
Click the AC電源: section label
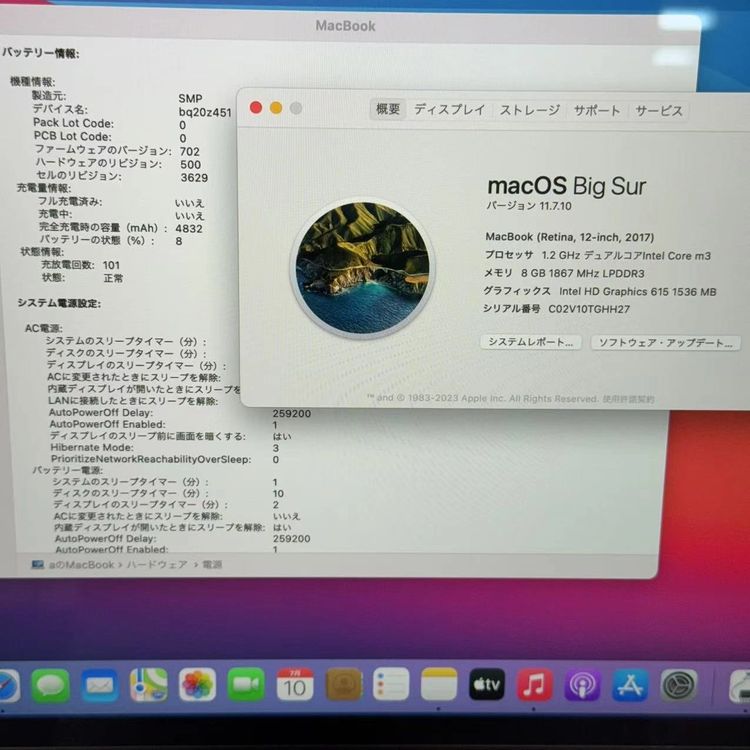[x=44, y=328]
